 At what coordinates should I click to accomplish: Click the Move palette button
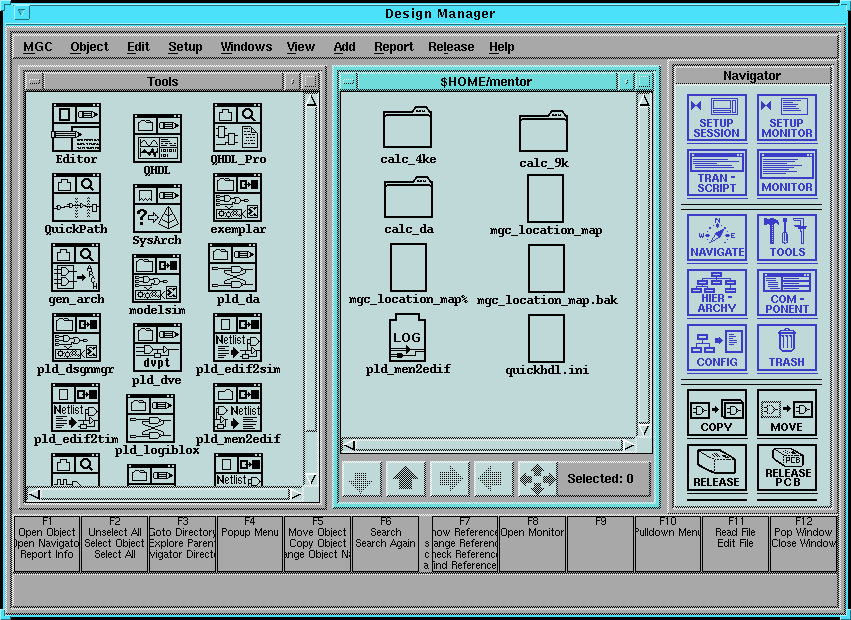(x=787, y=413)
